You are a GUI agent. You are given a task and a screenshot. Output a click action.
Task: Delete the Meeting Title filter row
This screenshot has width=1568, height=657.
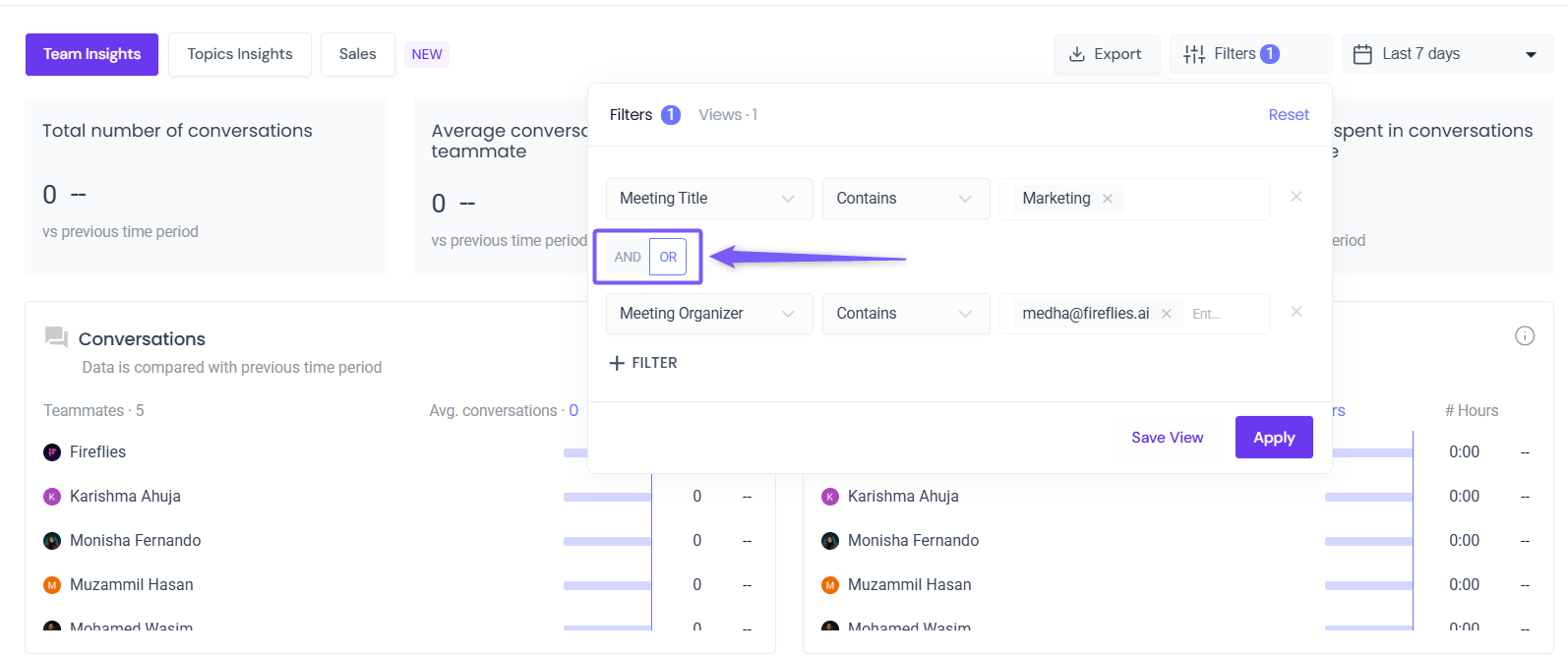[1297, 197]
